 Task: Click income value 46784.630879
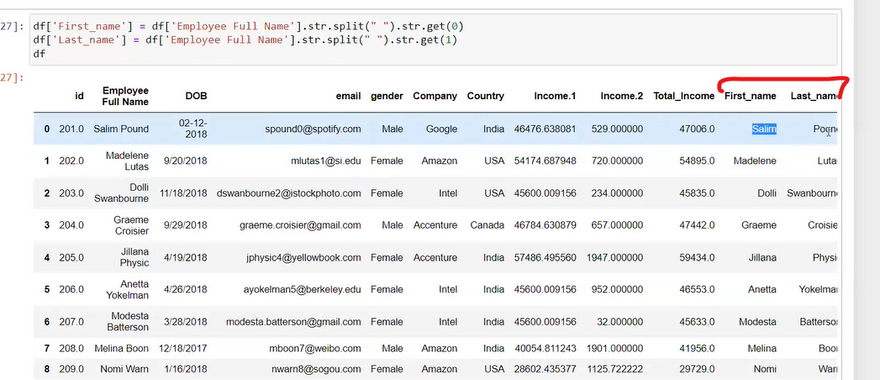(x=545, y=225)
